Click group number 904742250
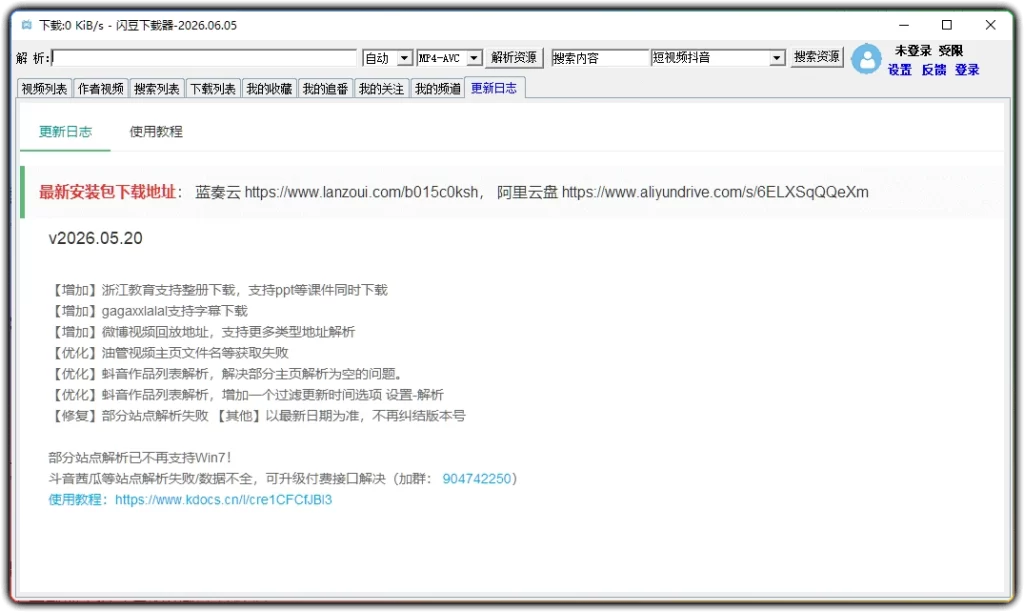This screenshot has width=1024, height=612. click(x=477, y=479)
